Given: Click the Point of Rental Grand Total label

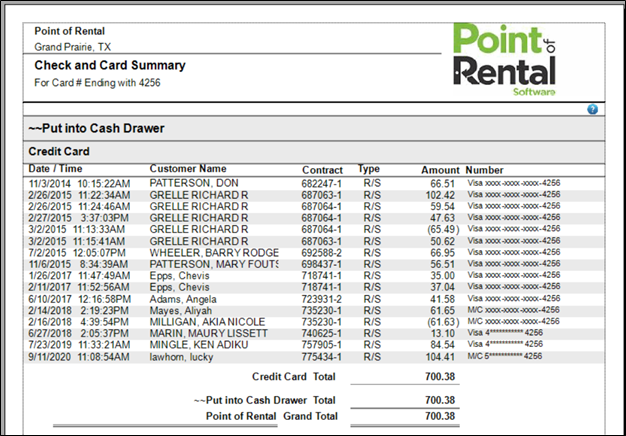Looking at the screenshot, I should [272, 416].
